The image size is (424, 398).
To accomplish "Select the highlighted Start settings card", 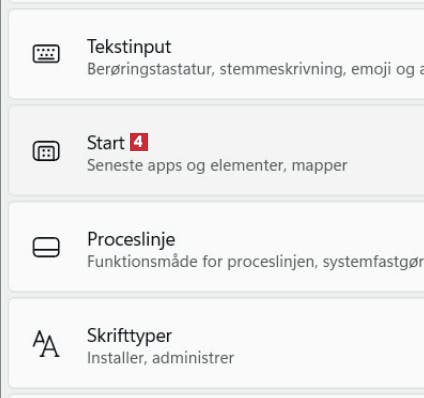I will [216, 150].
